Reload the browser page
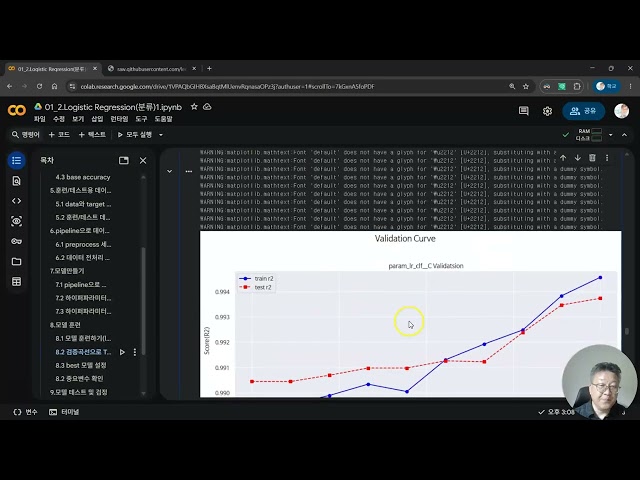Viewport: 640px width, 480px height. pyautogui.click(x=39, y=86)
